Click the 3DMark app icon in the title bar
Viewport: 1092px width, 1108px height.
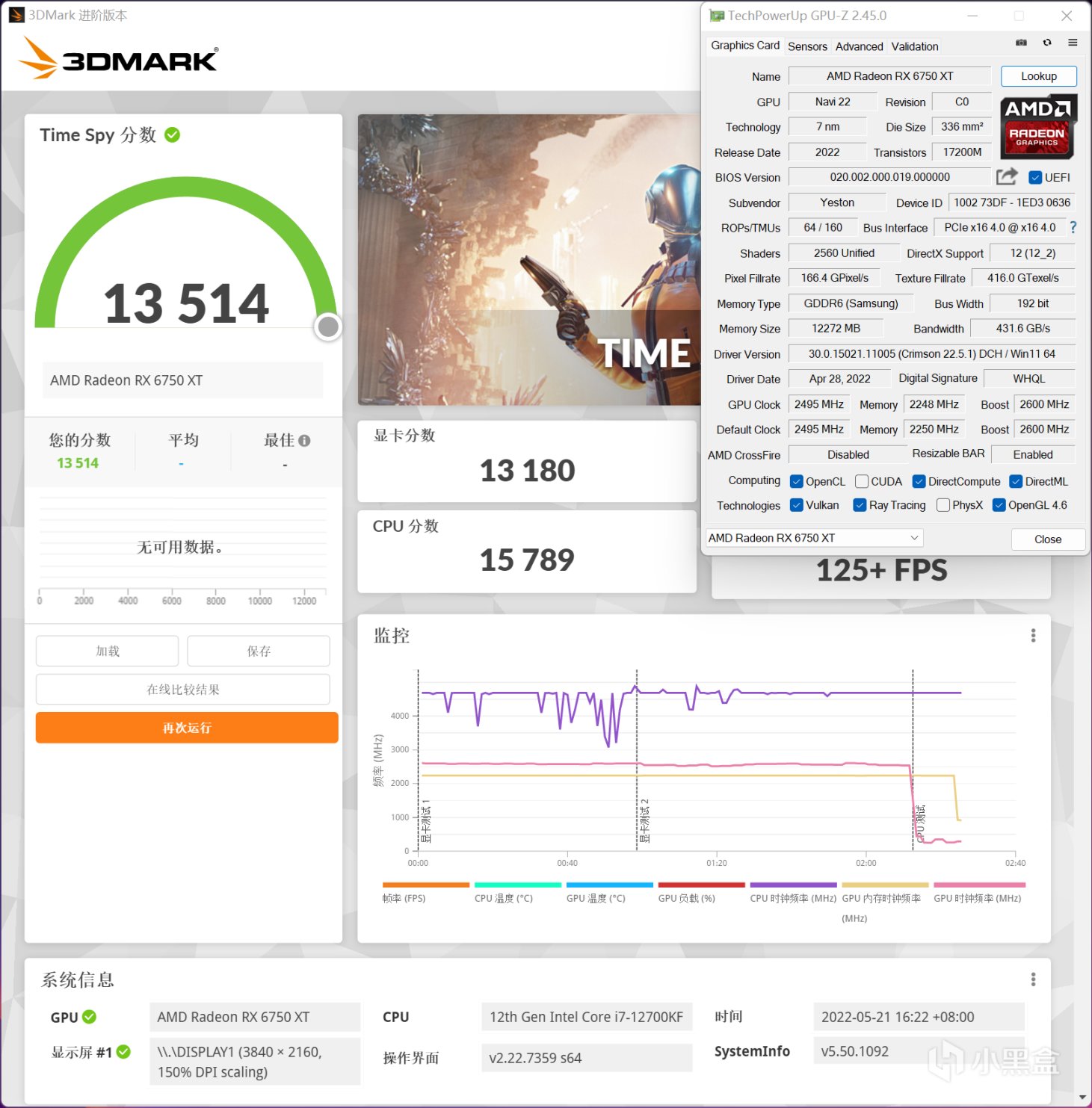pyautogui.click(x=16, y=15)
